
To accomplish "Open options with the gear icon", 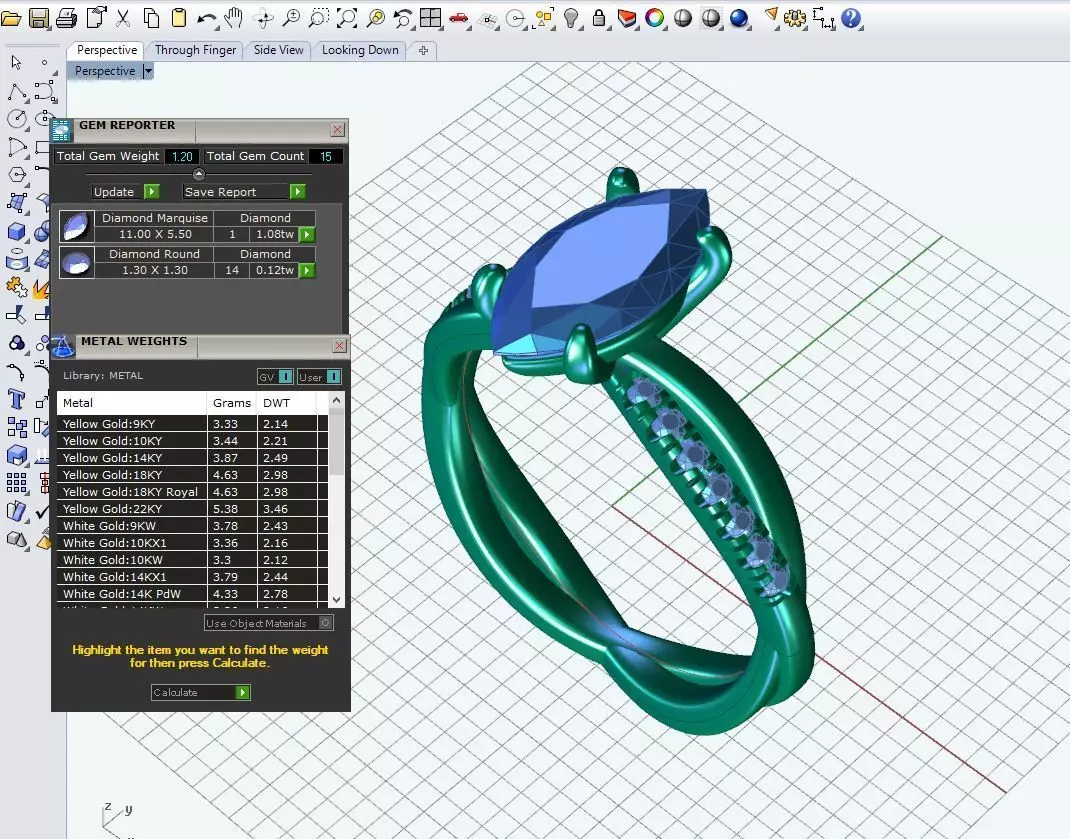I will coord(794,18).
